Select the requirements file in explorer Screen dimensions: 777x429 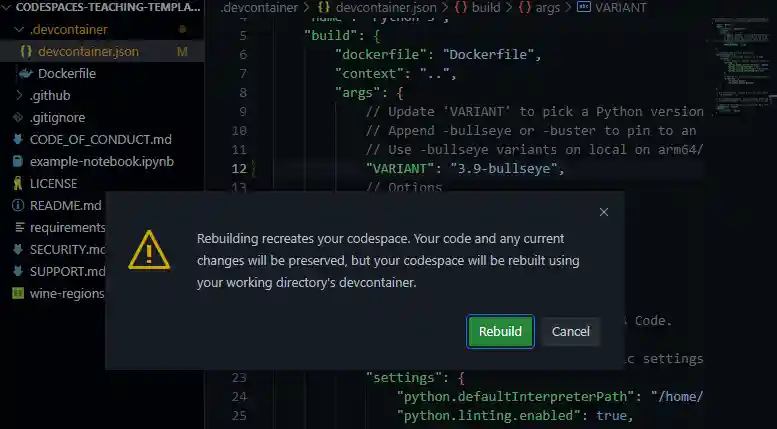click(67, 227)
